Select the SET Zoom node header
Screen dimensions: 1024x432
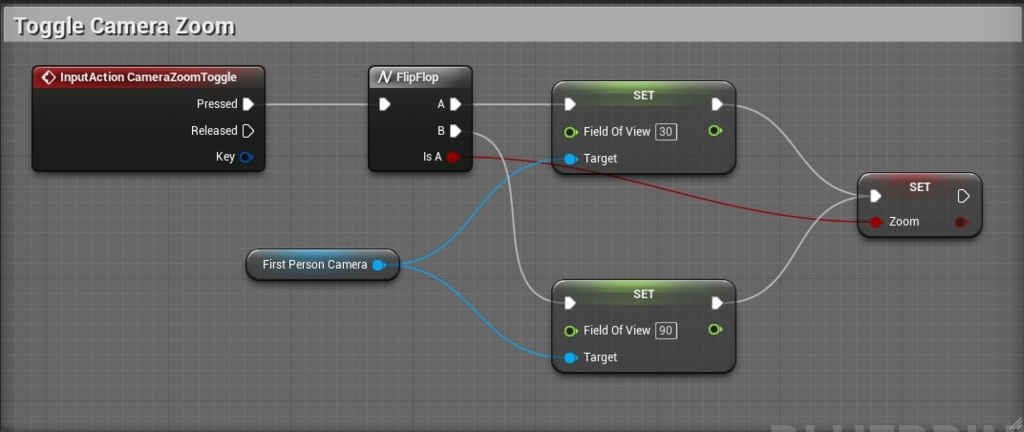click(920, 187)
